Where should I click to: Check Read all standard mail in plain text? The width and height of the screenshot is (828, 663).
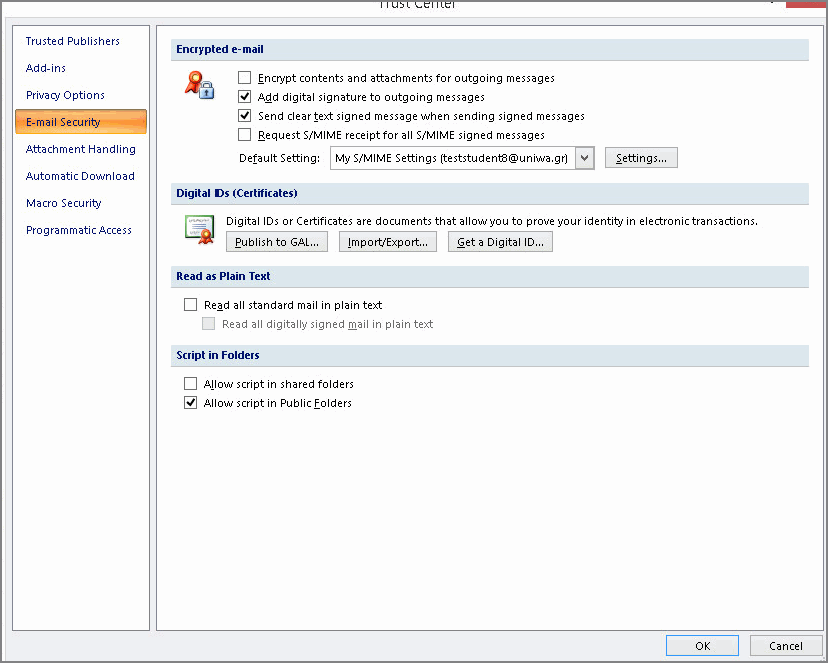(x=191, y=305)
